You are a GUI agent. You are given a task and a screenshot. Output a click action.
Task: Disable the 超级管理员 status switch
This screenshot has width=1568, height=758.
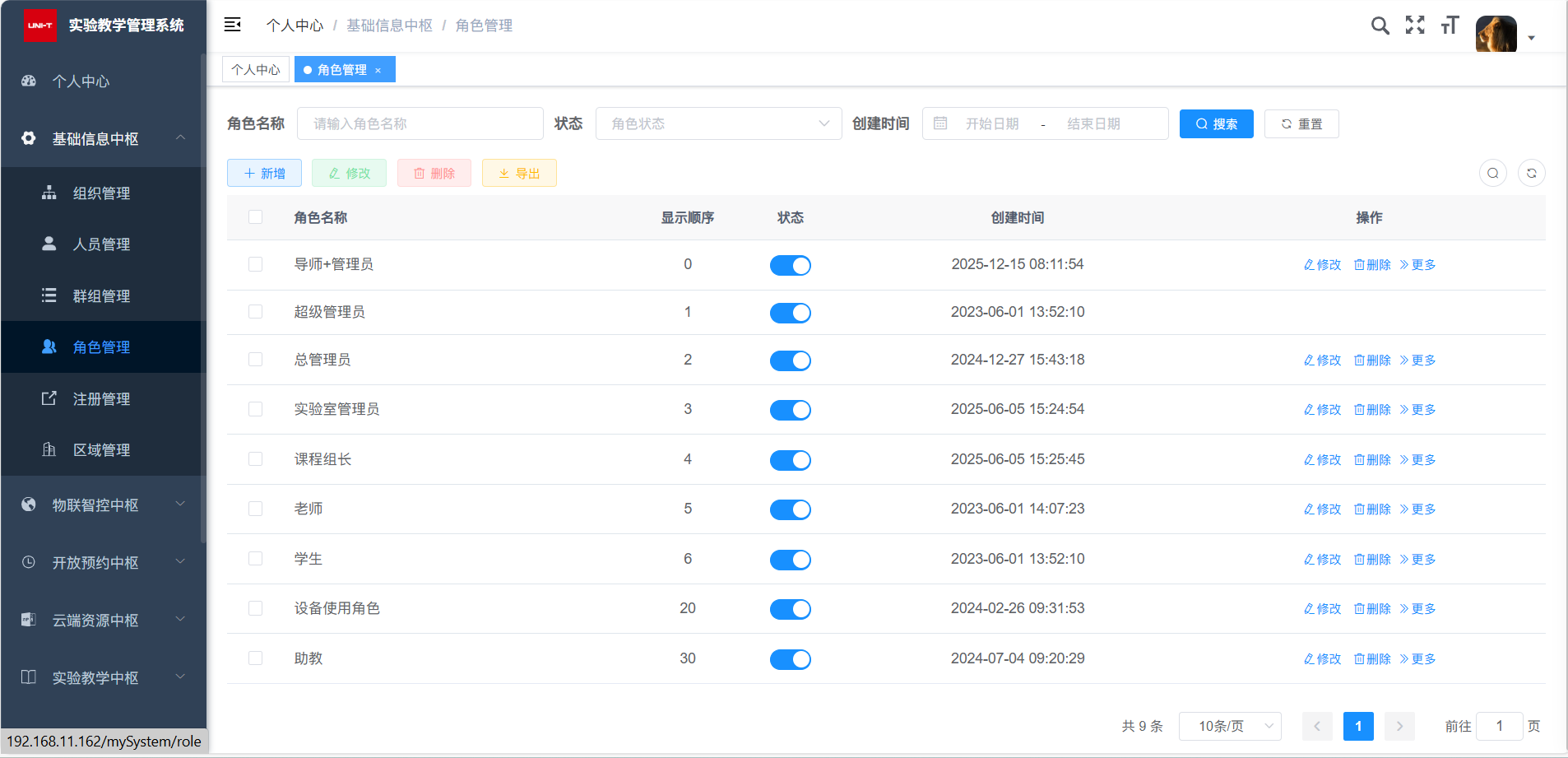coord(790,313)
